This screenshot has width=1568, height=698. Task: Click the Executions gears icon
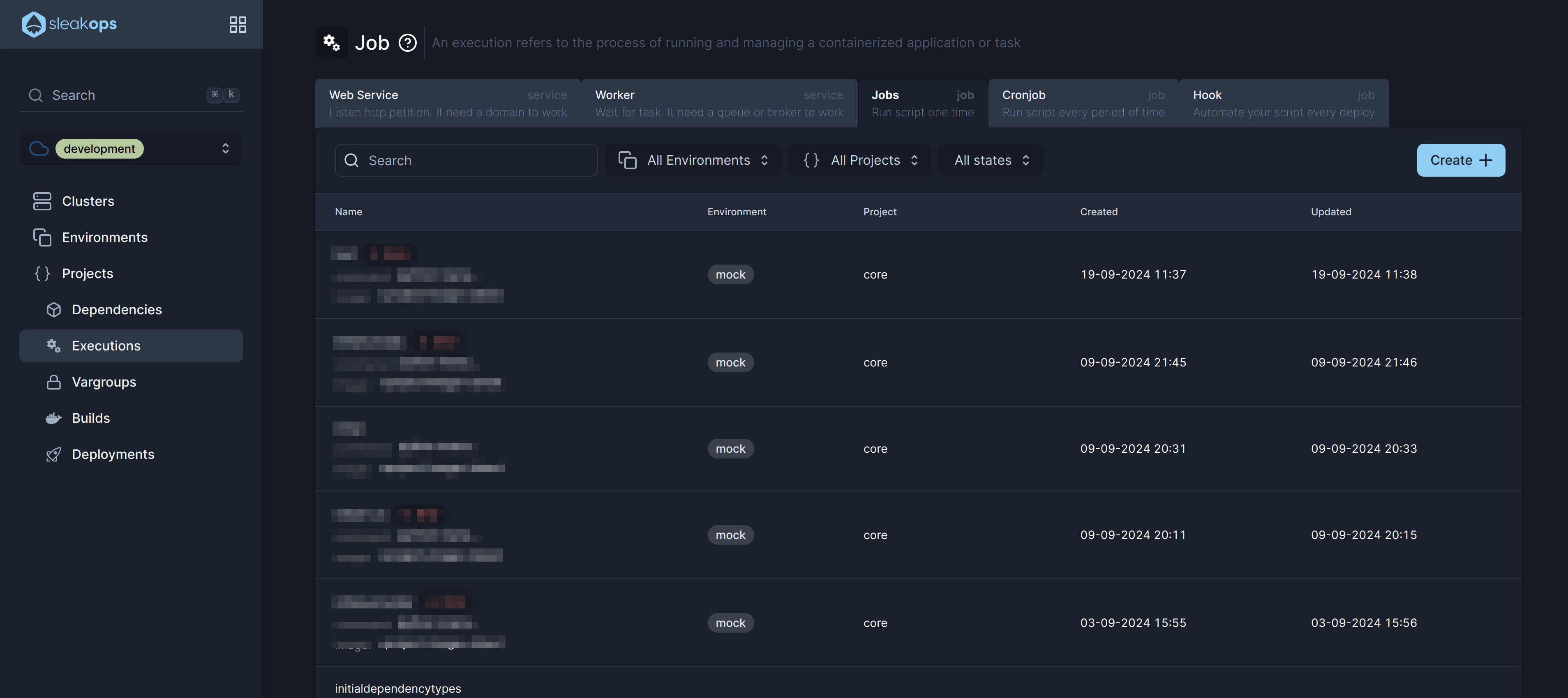[x=53, y=346]
